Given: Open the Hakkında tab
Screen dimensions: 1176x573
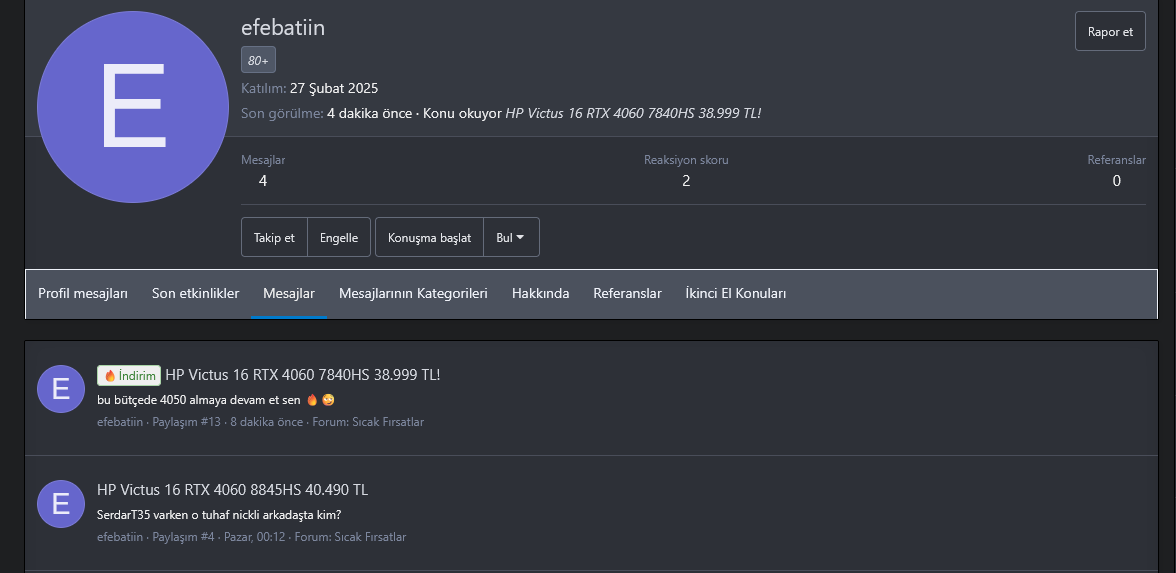Looking at the screenshot, I should click(x=540, y=293).
